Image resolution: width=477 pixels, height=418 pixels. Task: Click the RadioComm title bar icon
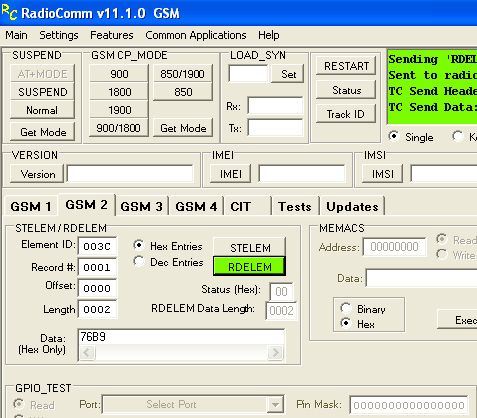coord(9,12)
